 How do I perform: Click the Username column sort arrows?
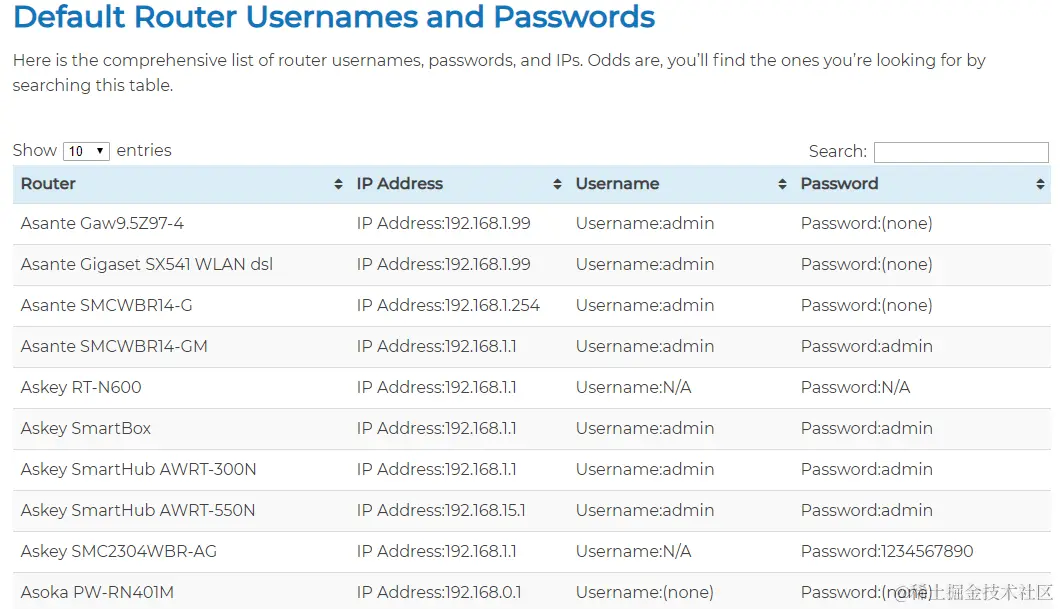[x=782, y=184]
